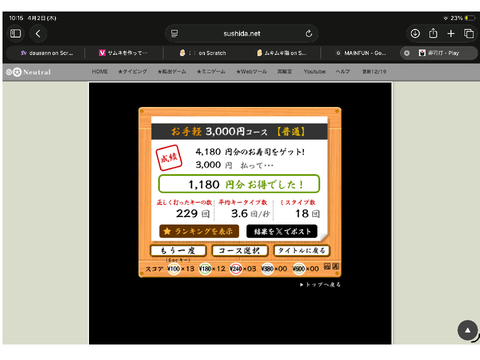
Task: Open the ★ミニゲーム menu
Action: point(211,72)
